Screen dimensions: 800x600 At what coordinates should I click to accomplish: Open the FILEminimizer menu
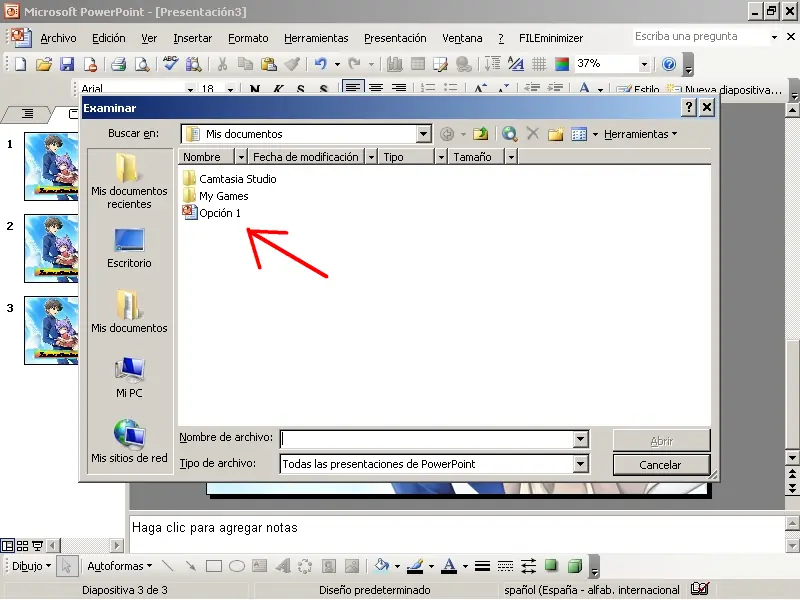(x=551, y=38)
